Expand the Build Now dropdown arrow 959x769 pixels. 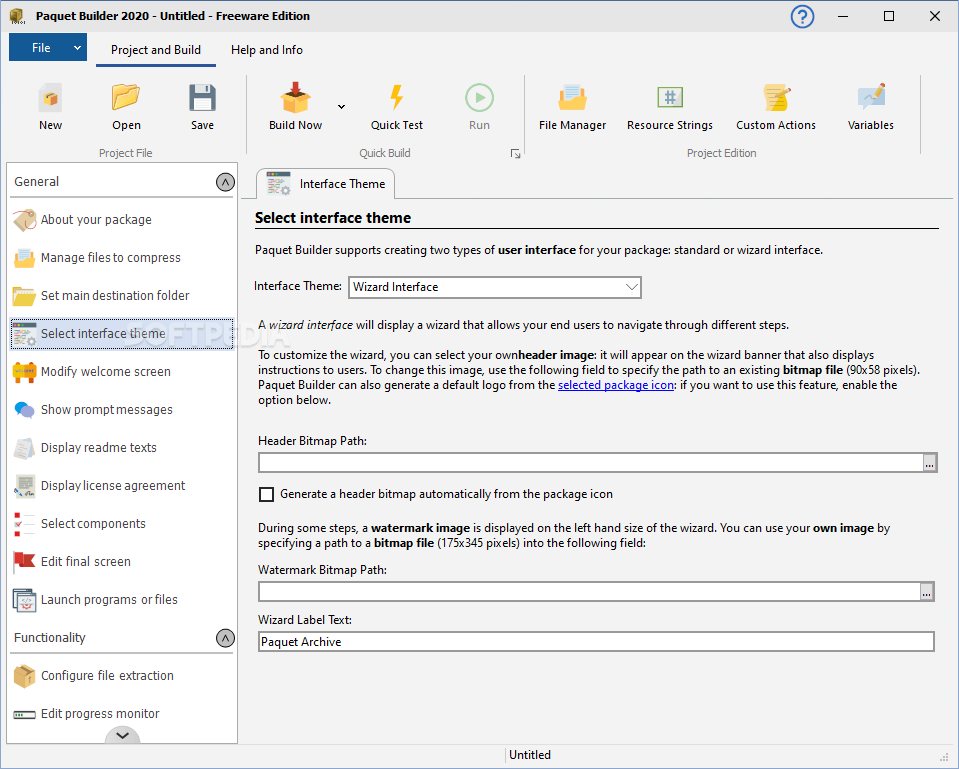pyautogui.click(x=341, y=106)
